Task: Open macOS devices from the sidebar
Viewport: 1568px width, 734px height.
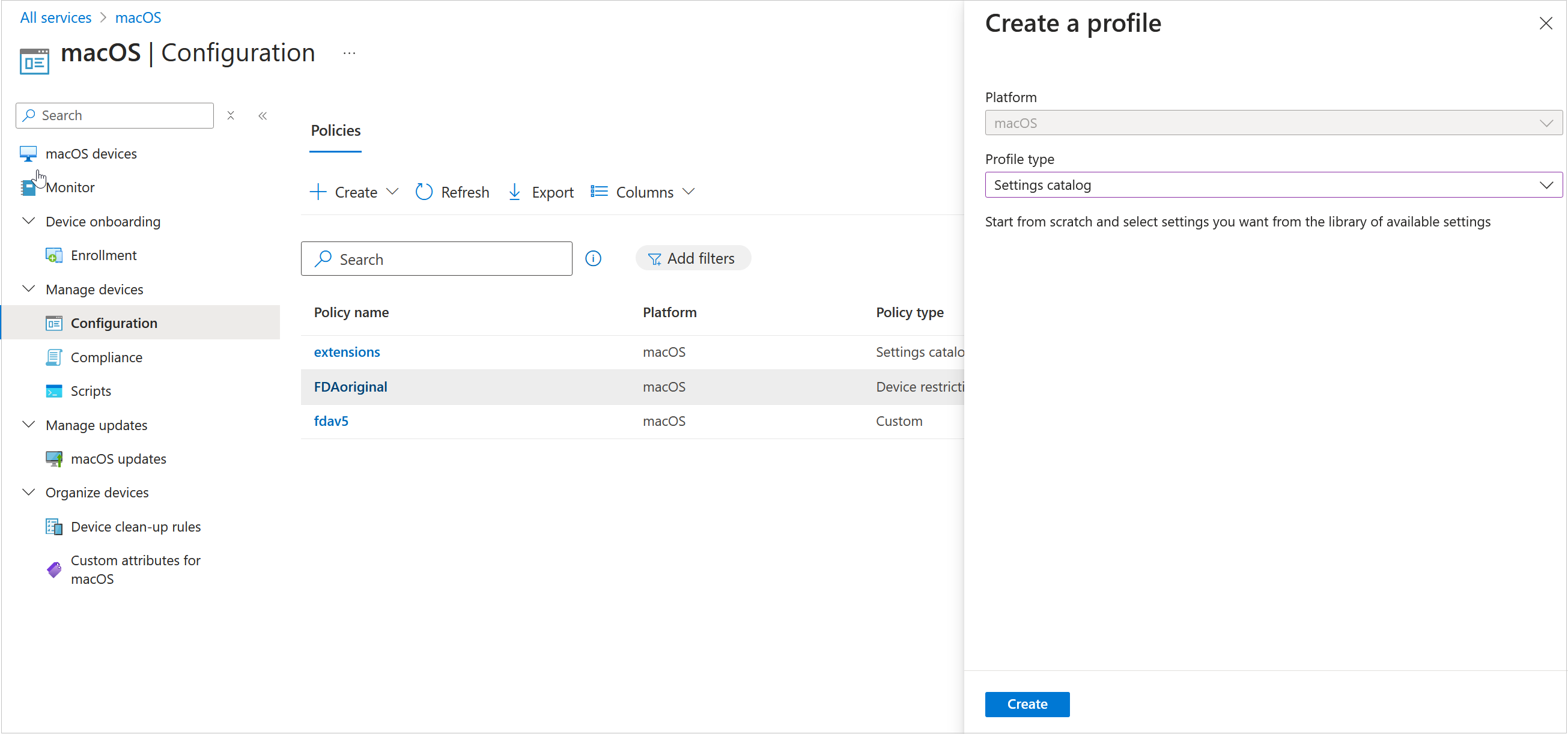Action: pyautogui.click(x=90, y=153)
